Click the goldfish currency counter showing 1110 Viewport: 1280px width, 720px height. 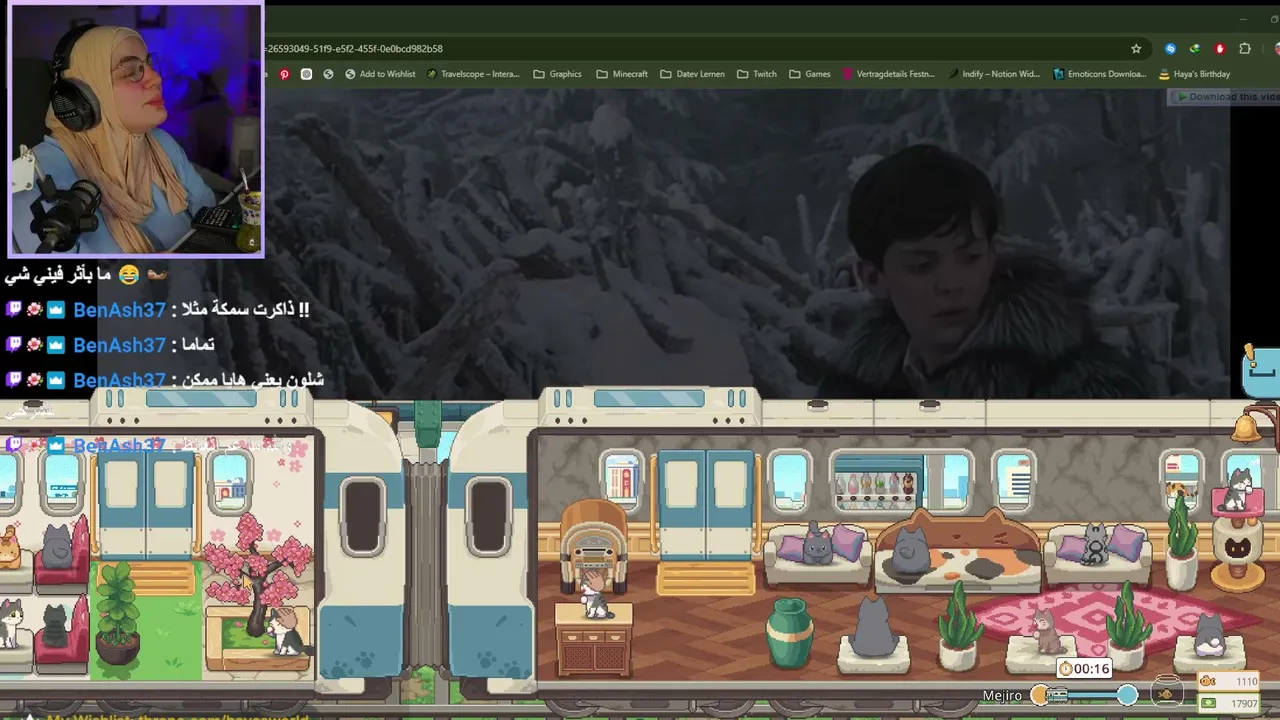coord(1230,682)
